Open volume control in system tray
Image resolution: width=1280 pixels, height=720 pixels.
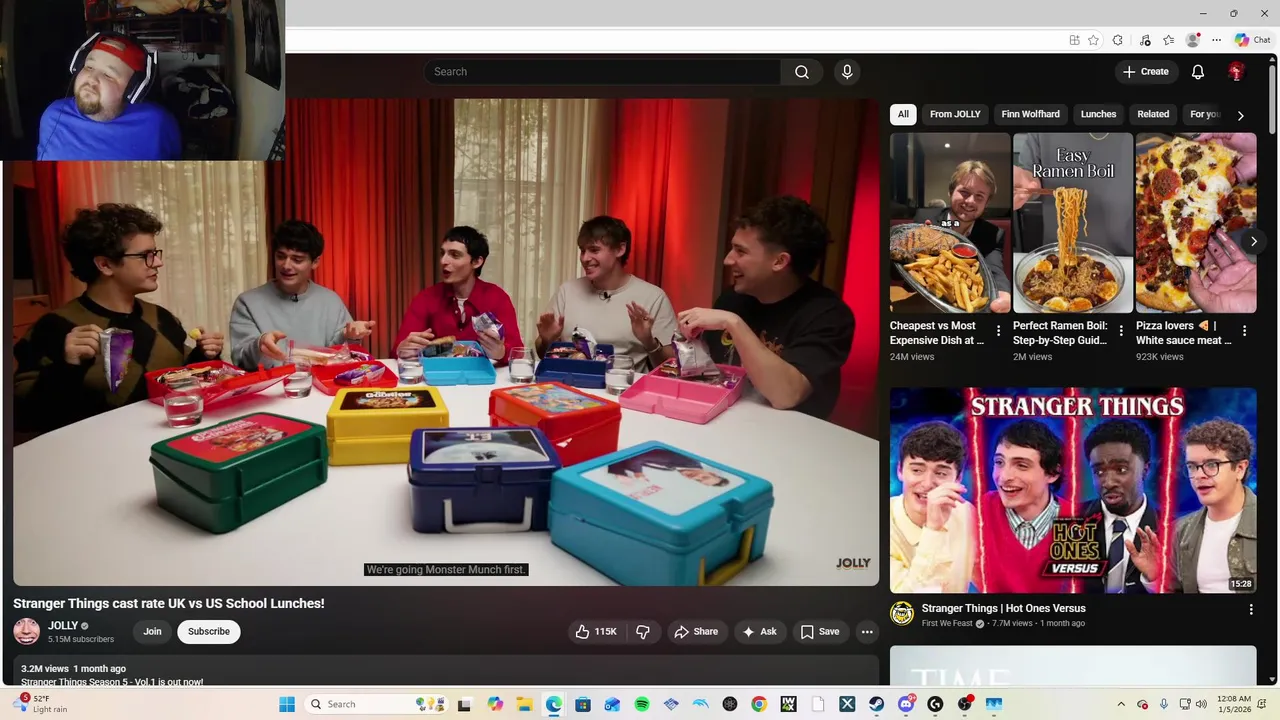click(x=1201, y=704)
